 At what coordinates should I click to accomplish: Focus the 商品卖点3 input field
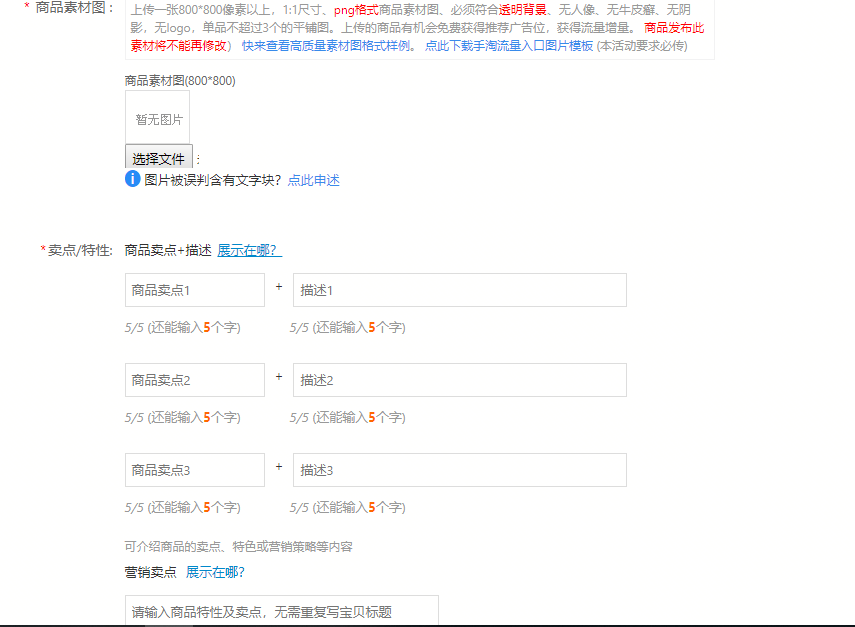click(x=195, y=470)
